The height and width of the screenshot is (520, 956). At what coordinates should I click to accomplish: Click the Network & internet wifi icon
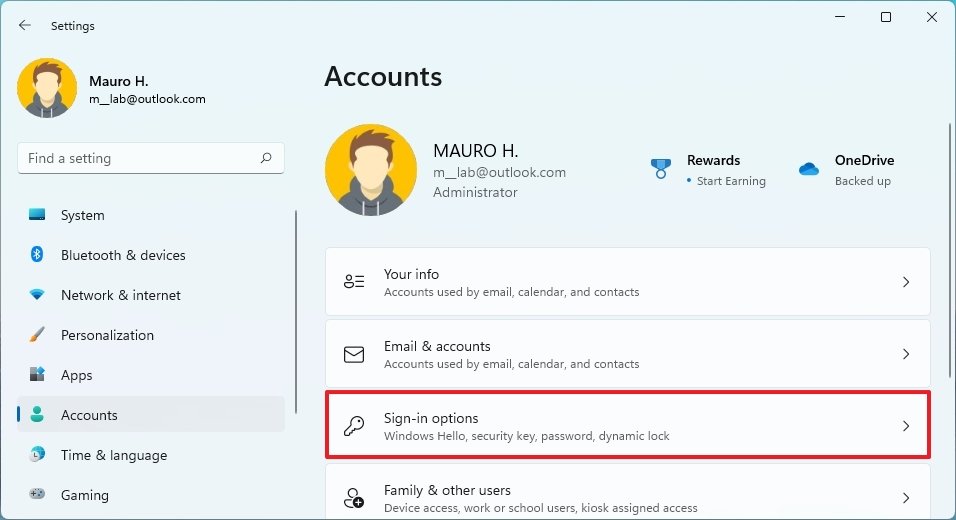click(x=37, y=295)
